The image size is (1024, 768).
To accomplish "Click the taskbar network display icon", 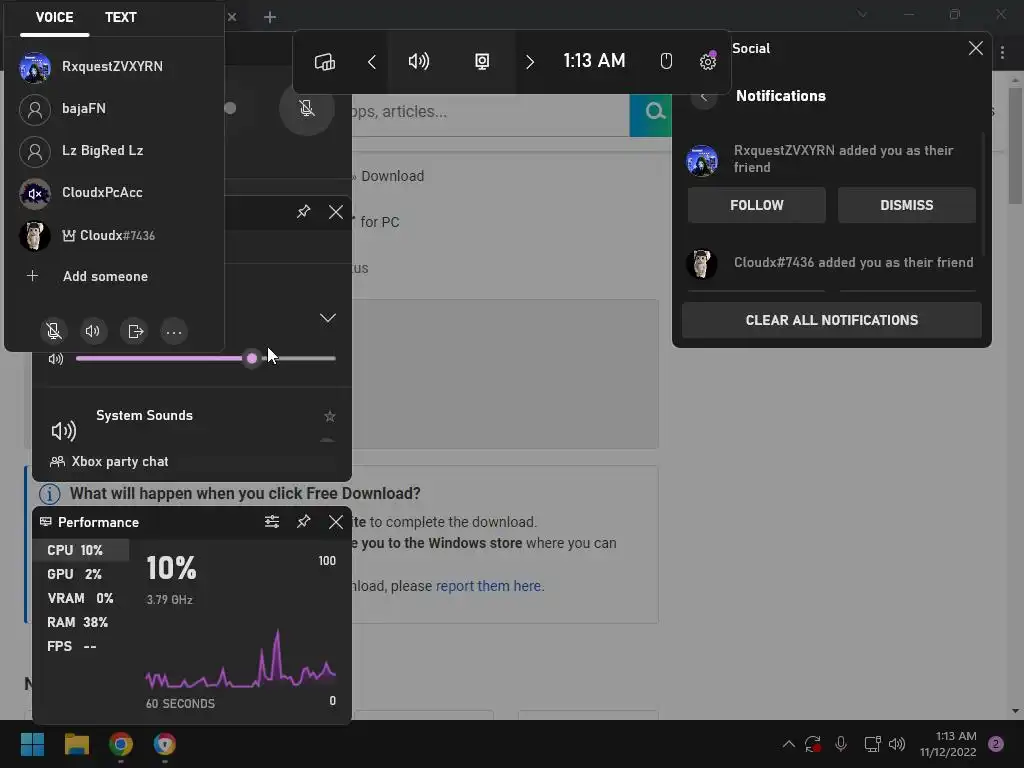I will tap(872, 744).
